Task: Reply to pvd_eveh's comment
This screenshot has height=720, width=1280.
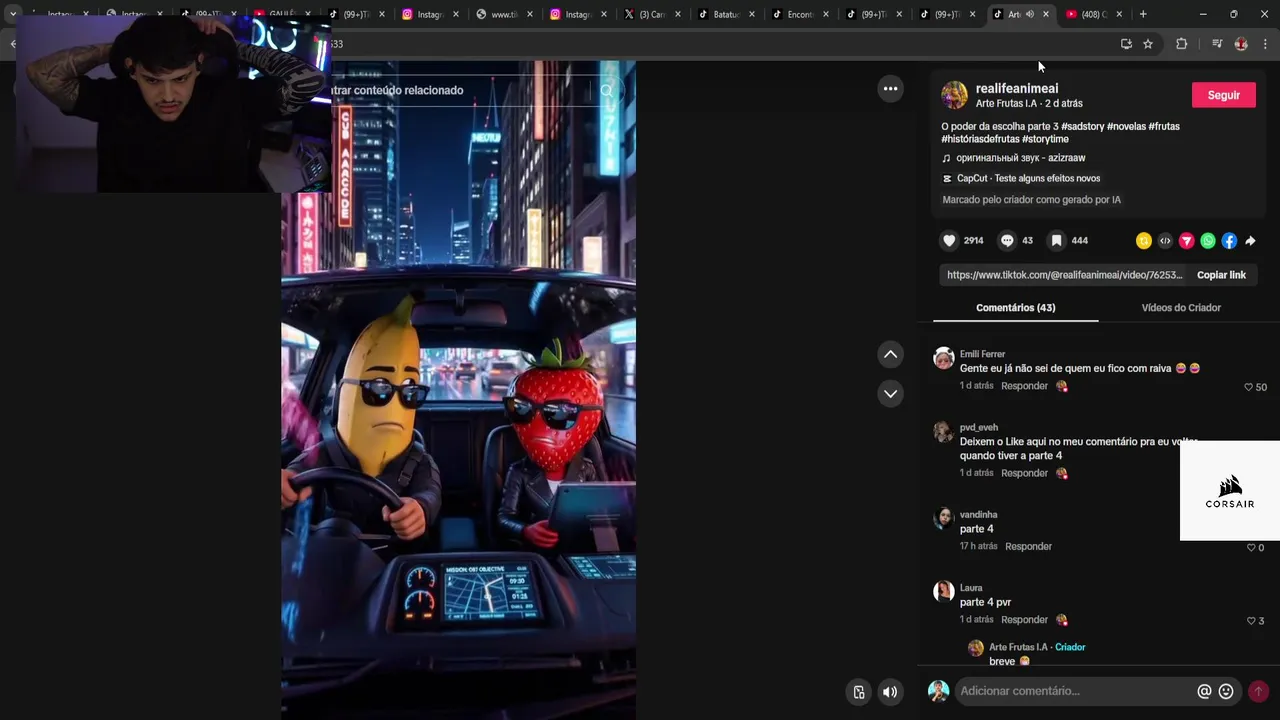Action: (x=1024, y=473)
